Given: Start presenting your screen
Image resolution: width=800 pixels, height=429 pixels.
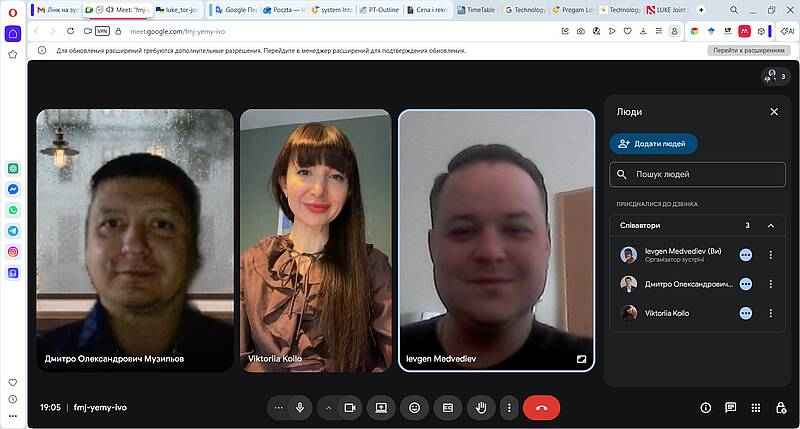Looking at the screenshot, I should tap(381, 408).
